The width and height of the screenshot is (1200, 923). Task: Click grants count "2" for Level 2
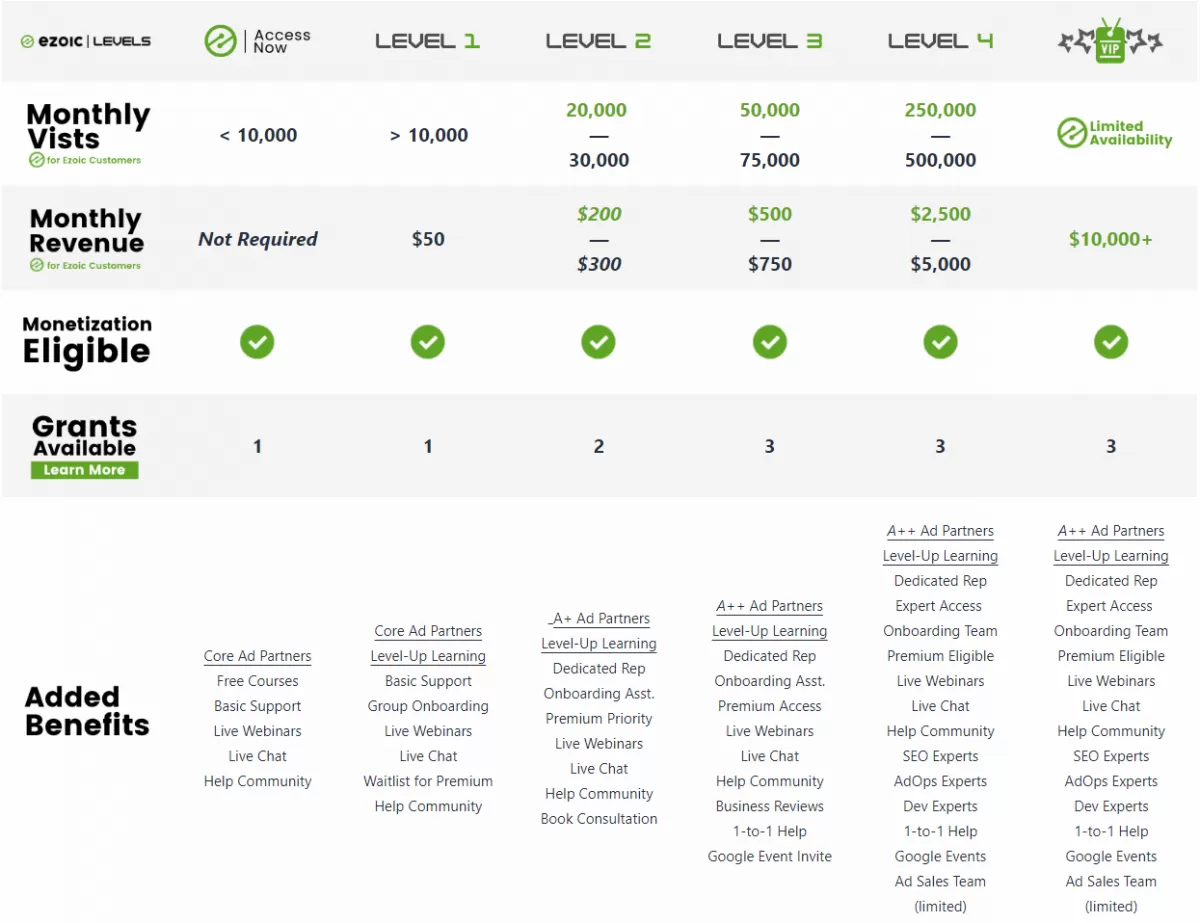point(599,447)
